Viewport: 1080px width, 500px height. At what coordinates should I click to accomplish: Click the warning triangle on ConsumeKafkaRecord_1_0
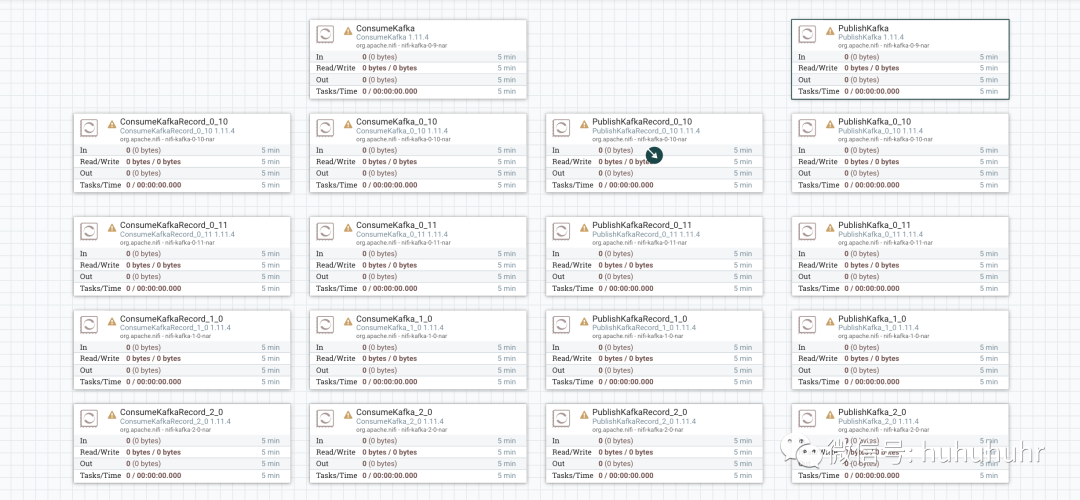coord(112,322)
